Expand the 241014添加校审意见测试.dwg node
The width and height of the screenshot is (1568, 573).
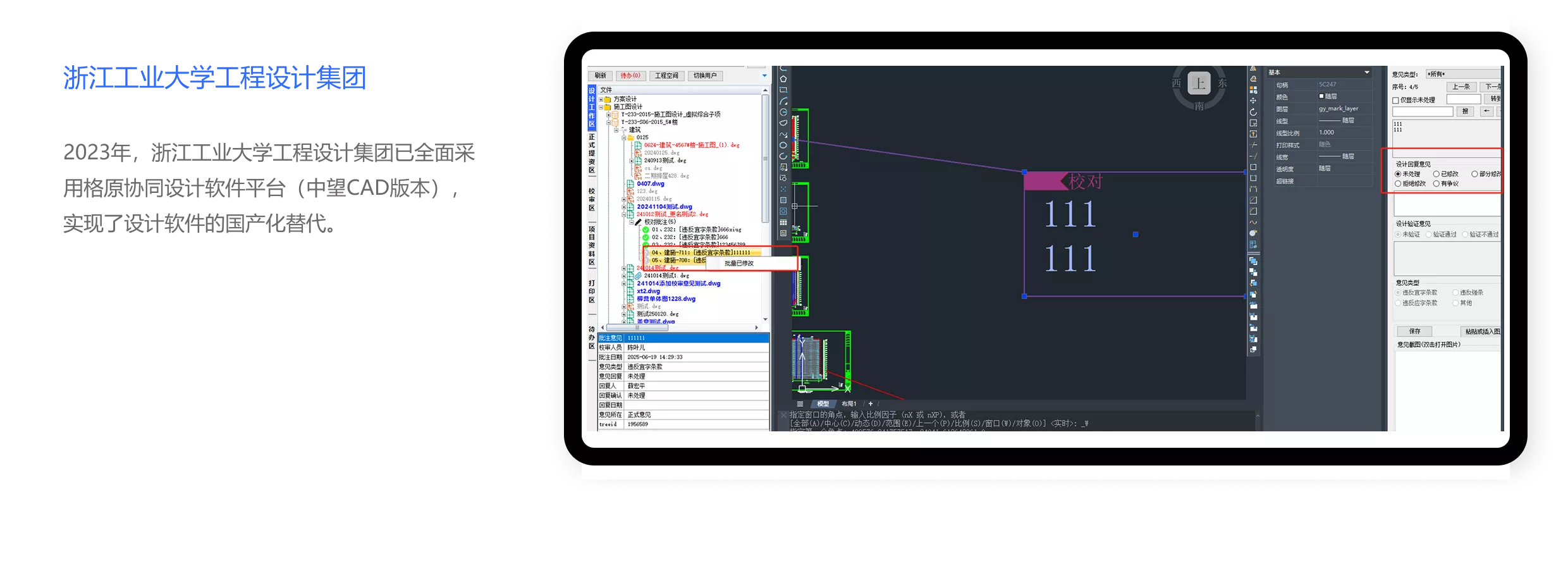pyautogui.click(x=623, y=283)
